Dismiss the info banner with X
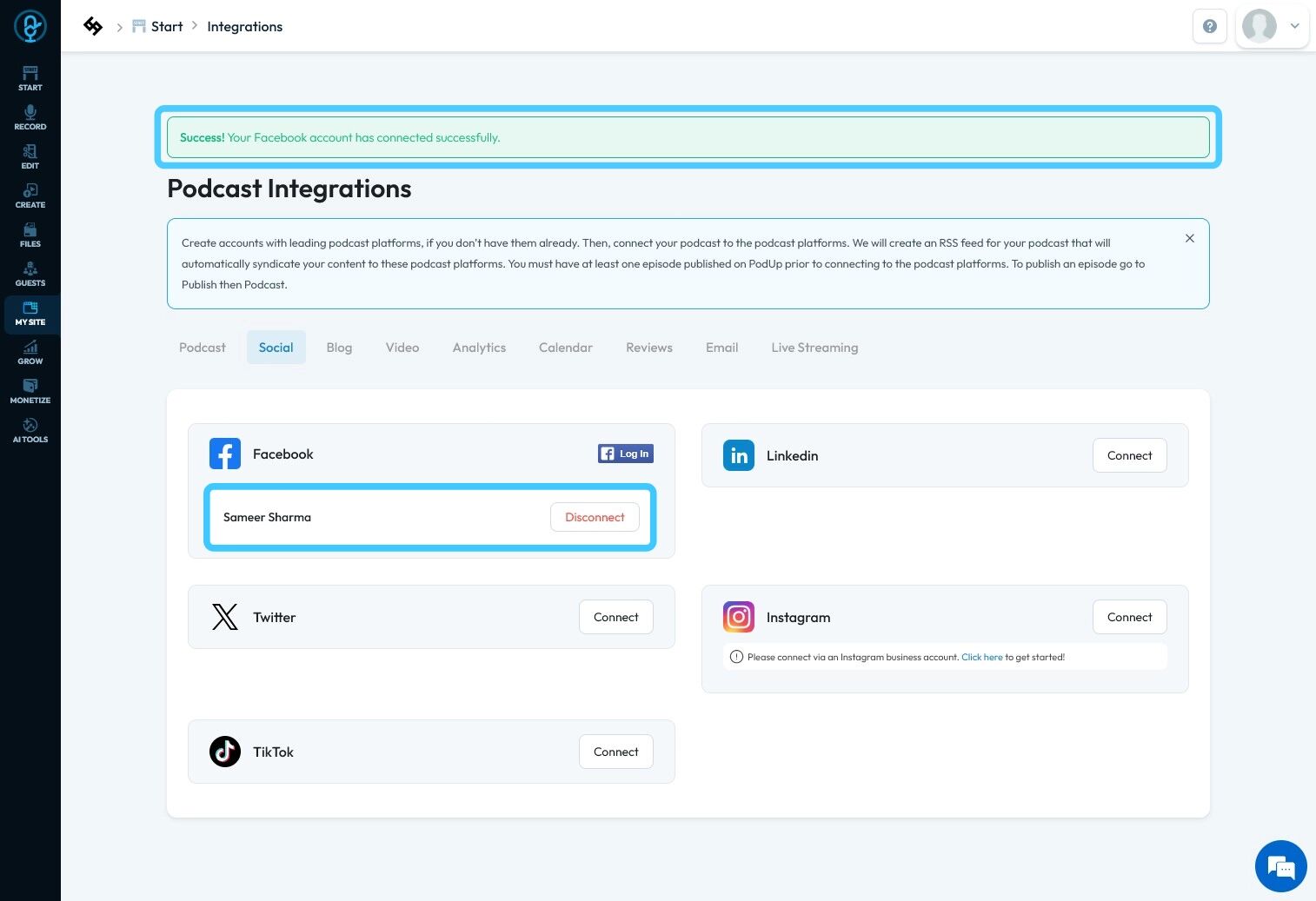The height and width of the screenshot is (901, 1316). (x=1190, y=238)
